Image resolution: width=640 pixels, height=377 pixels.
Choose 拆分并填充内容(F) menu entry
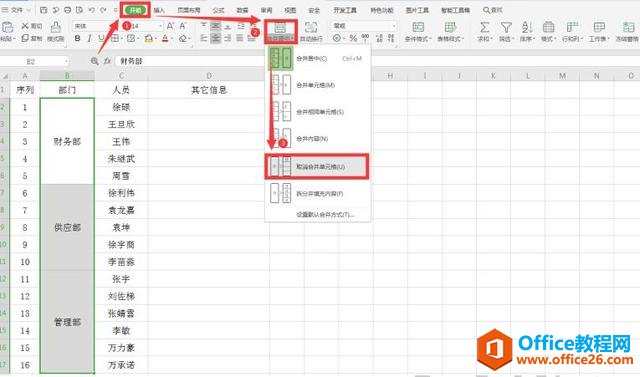[x=318, y=193]
